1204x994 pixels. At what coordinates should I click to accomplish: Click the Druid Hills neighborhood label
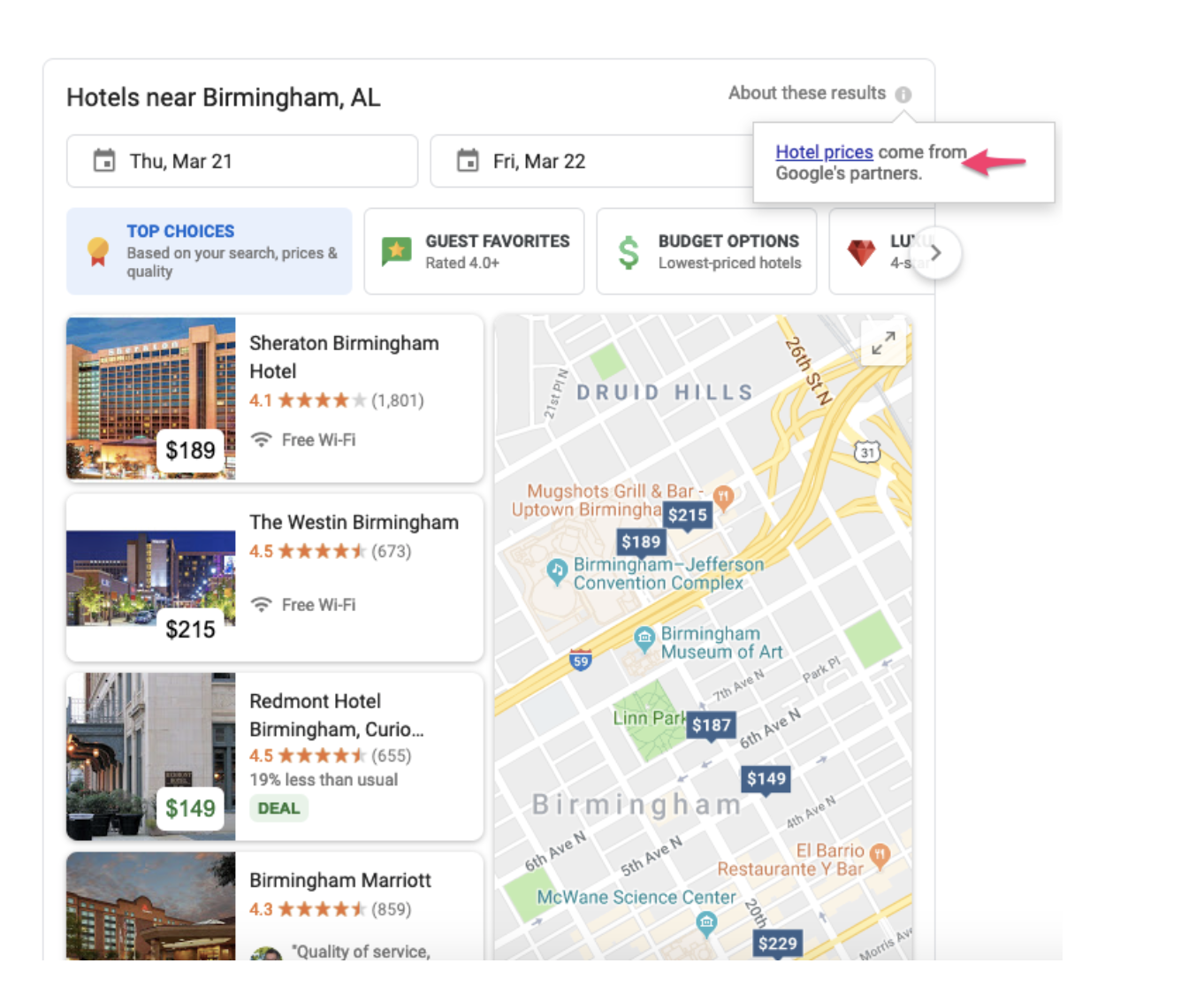pos(665,393)
